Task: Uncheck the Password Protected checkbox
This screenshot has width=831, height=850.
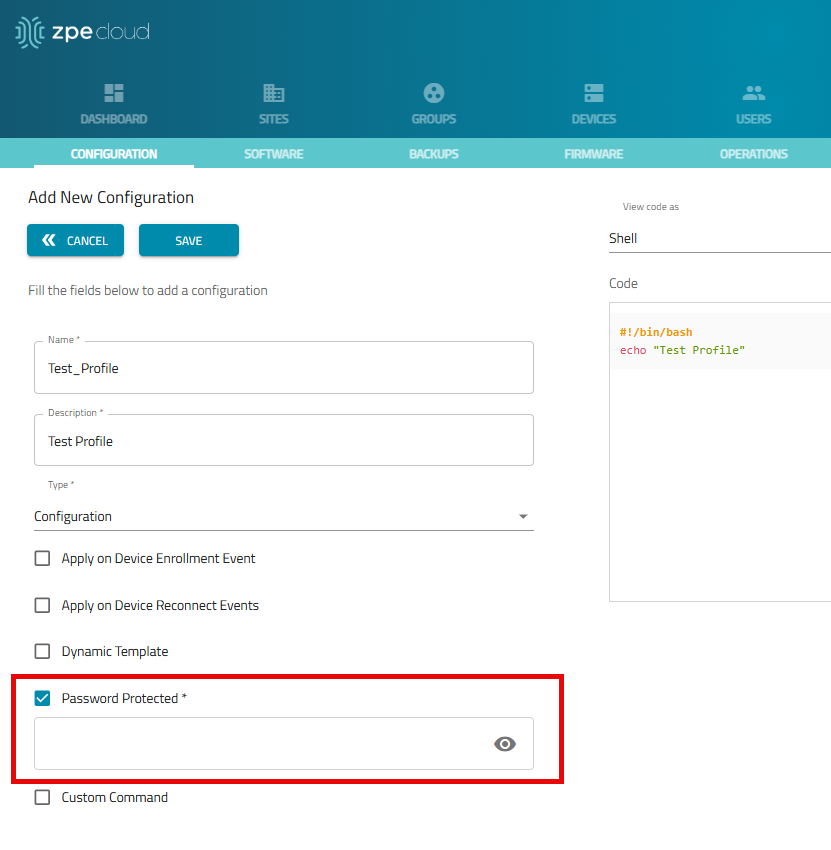Action: point(43,698)
